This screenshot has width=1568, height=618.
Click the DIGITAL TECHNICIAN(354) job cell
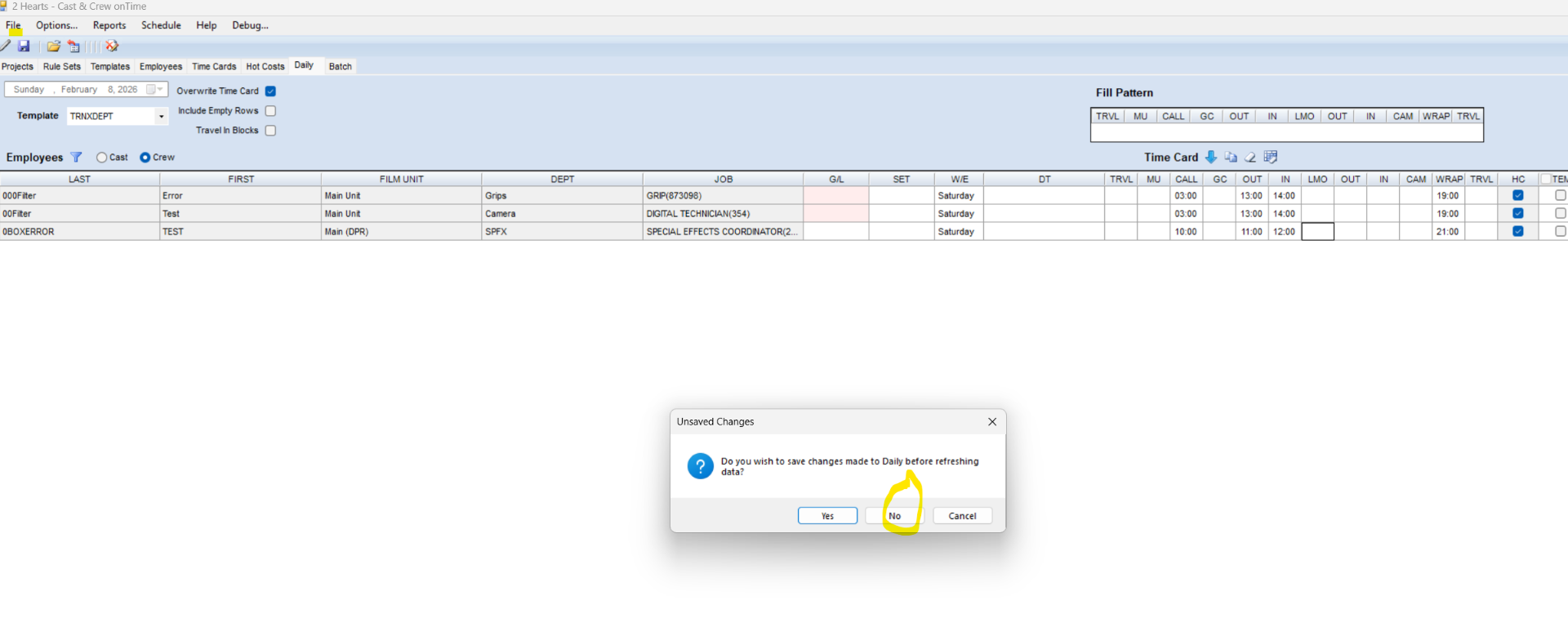pos(723,214)
